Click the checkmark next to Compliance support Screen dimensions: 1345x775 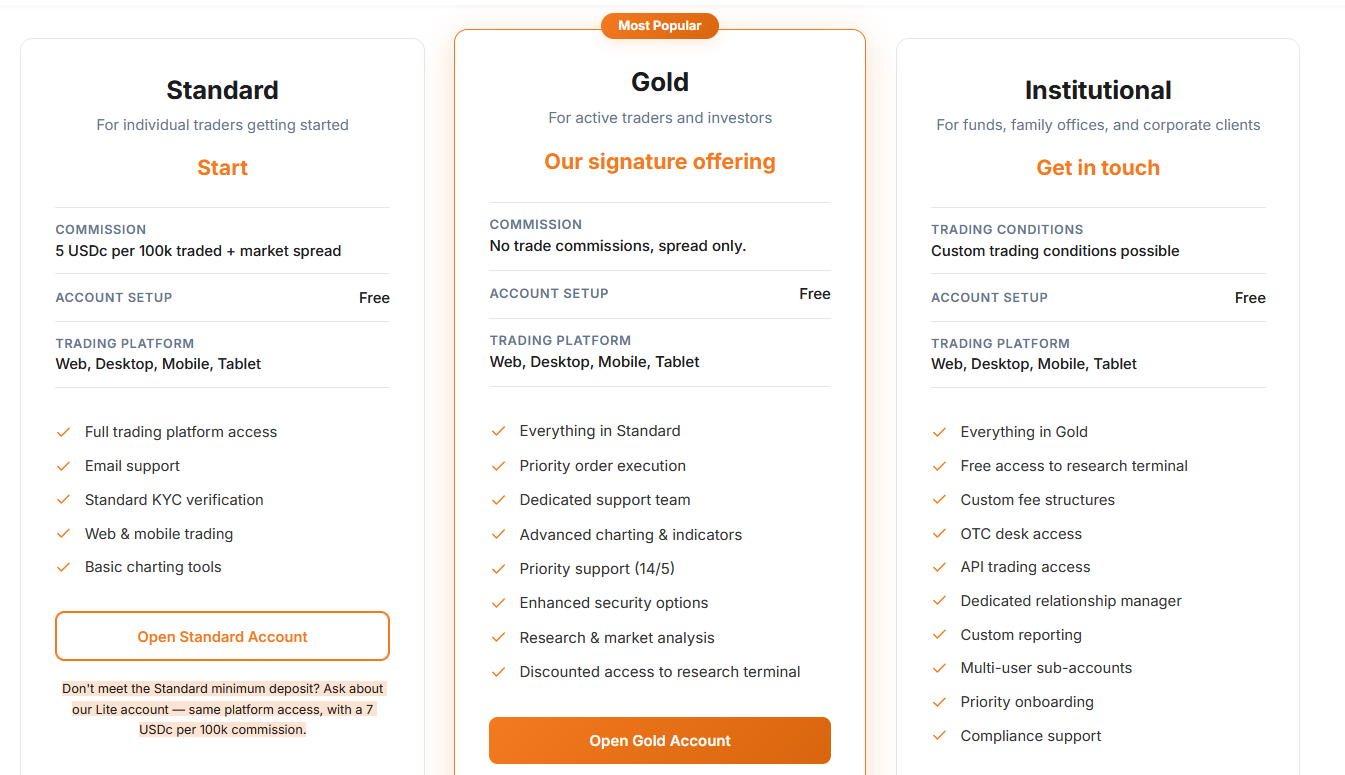[939, 736]
